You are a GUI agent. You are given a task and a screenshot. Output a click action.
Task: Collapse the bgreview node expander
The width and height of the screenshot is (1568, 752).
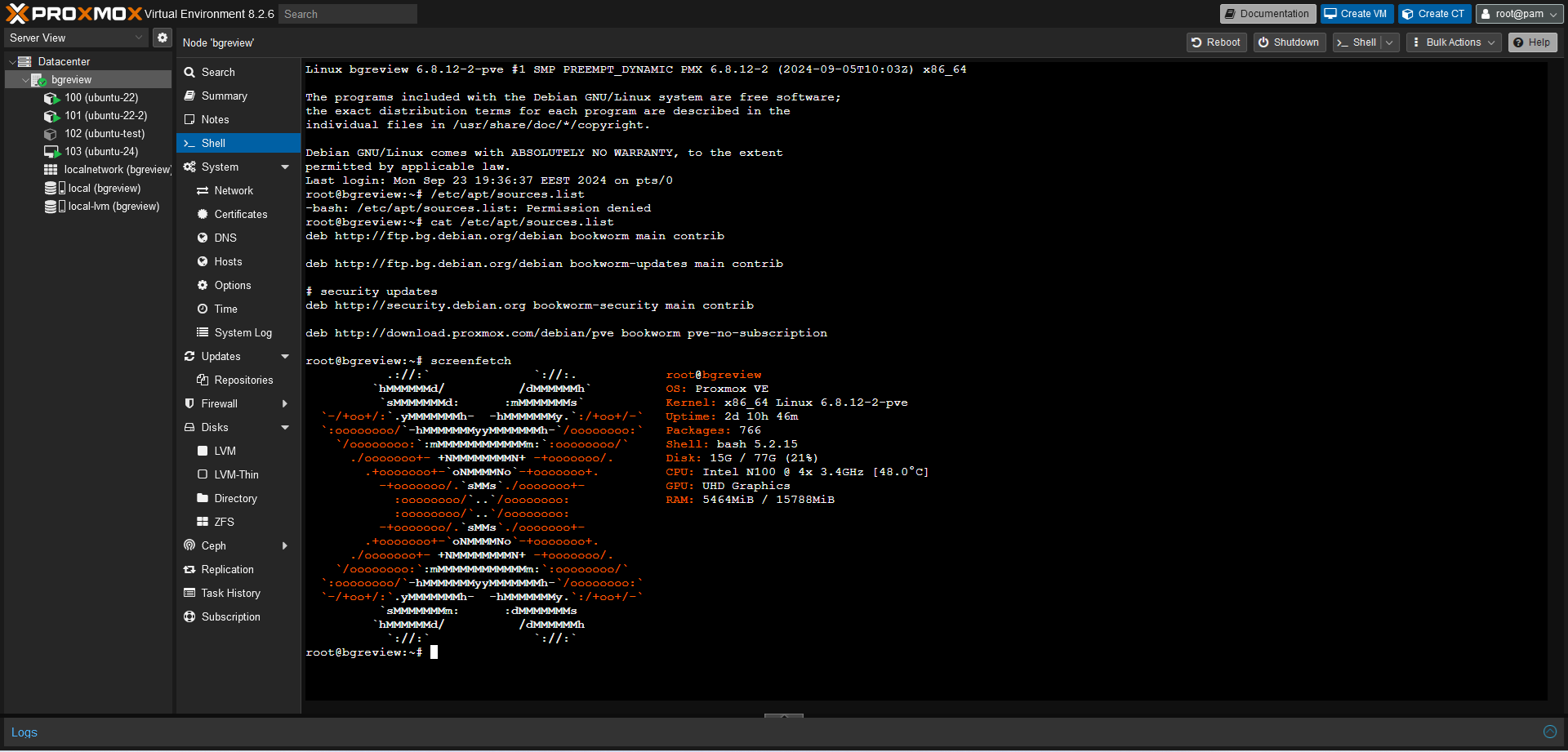(x=24, y=79)
